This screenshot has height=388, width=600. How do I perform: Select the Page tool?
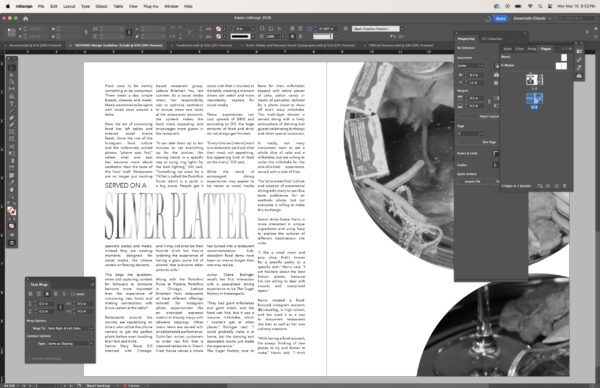pyautogui.click(x=12, y=82)
